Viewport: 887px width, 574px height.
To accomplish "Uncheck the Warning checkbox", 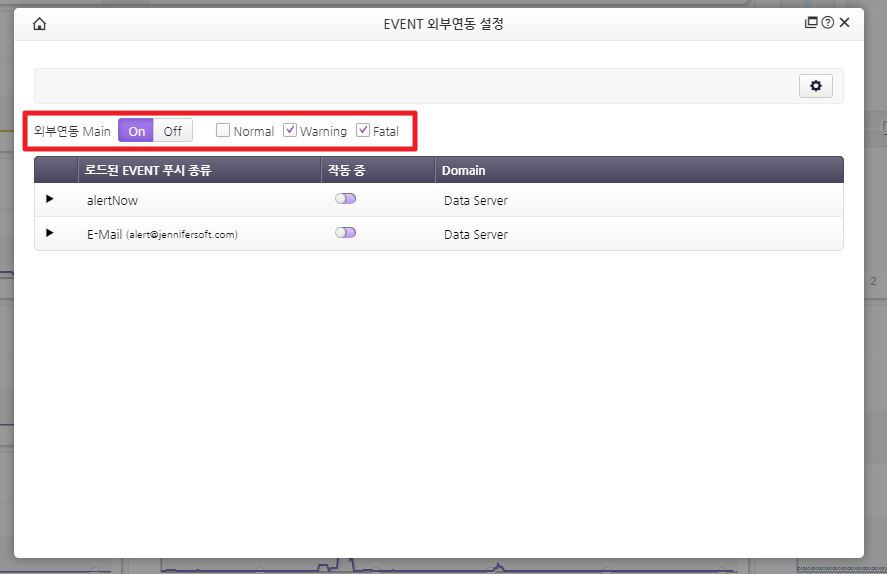I will (290, 131).
